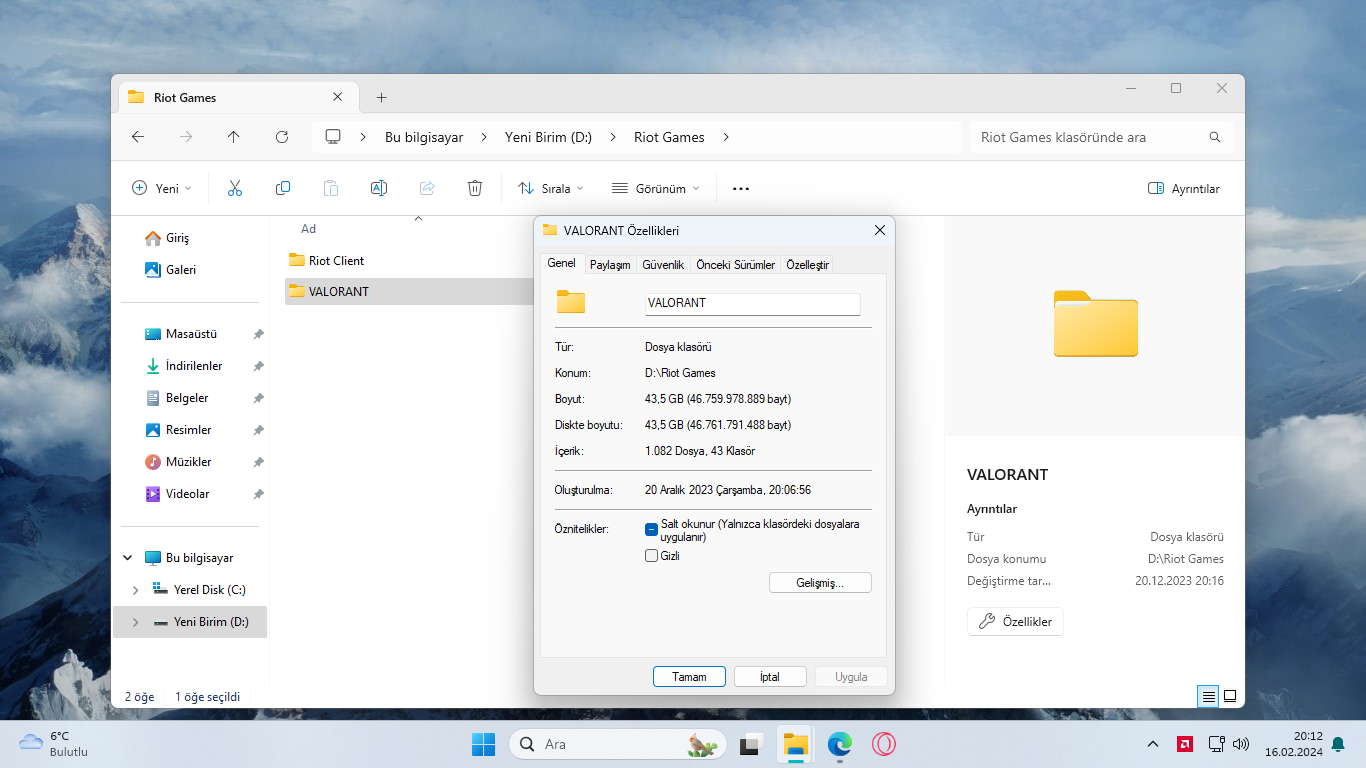This screenshot has width=1366, height=768.
Task: Click the Gelişmiş... button
Action: point(820,582)
